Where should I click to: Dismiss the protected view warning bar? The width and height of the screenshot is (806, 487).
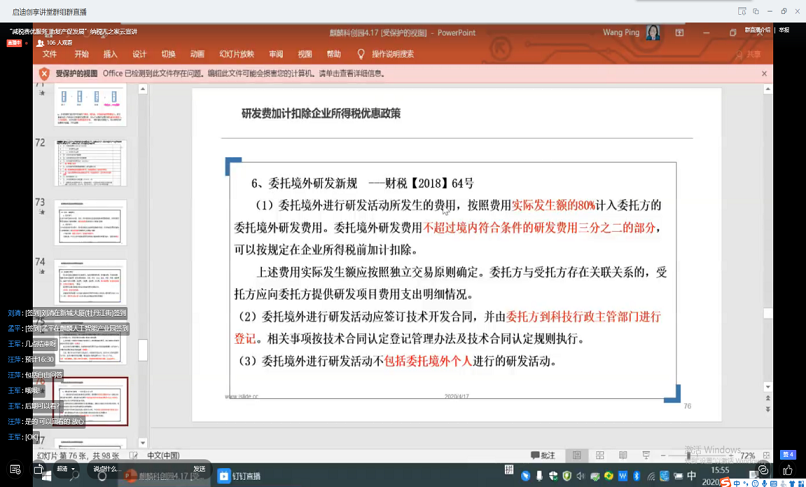point(764,74)
